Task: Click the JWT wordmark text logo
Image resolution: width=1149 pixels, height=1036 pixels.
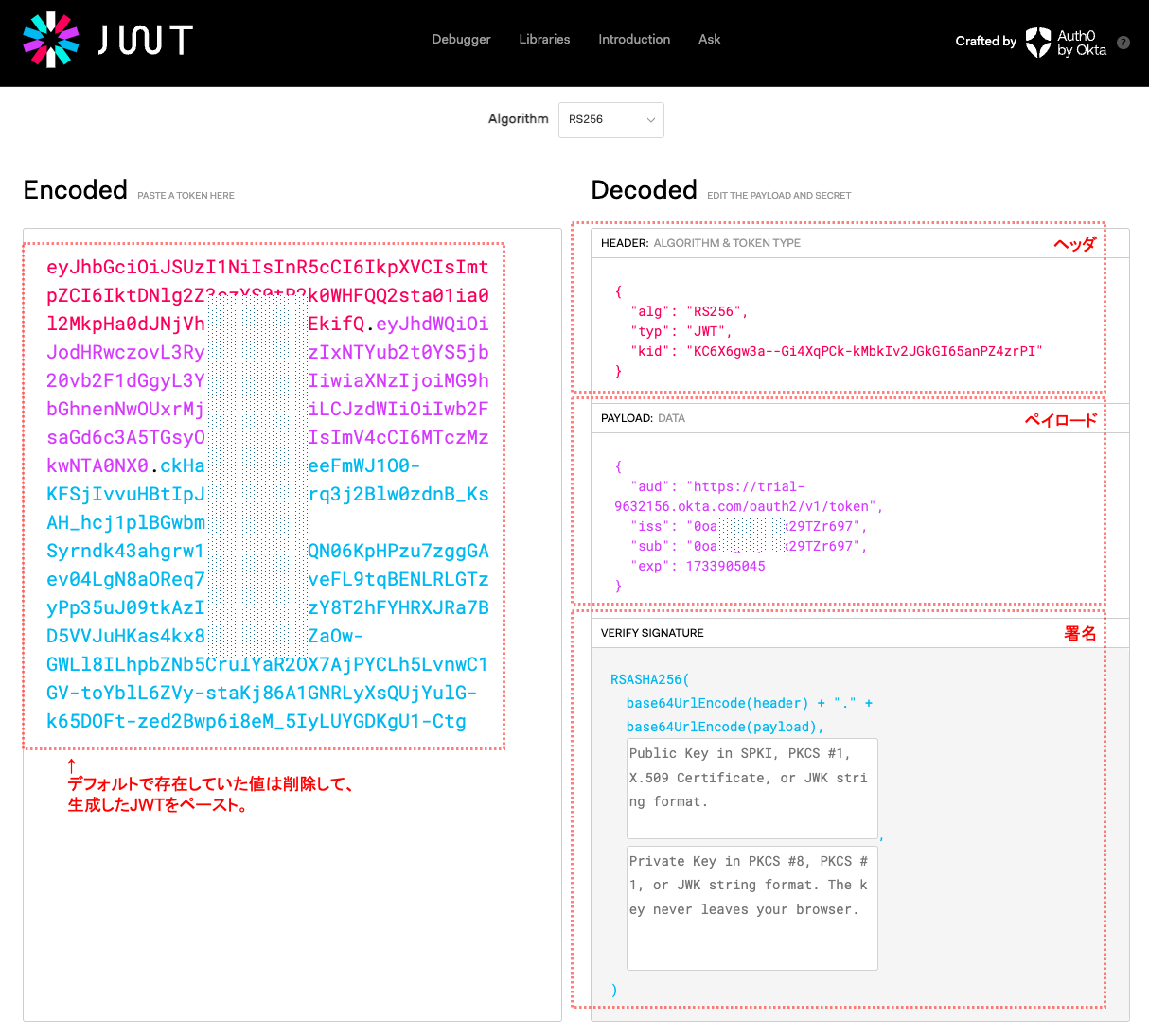Action: [146, 40]
